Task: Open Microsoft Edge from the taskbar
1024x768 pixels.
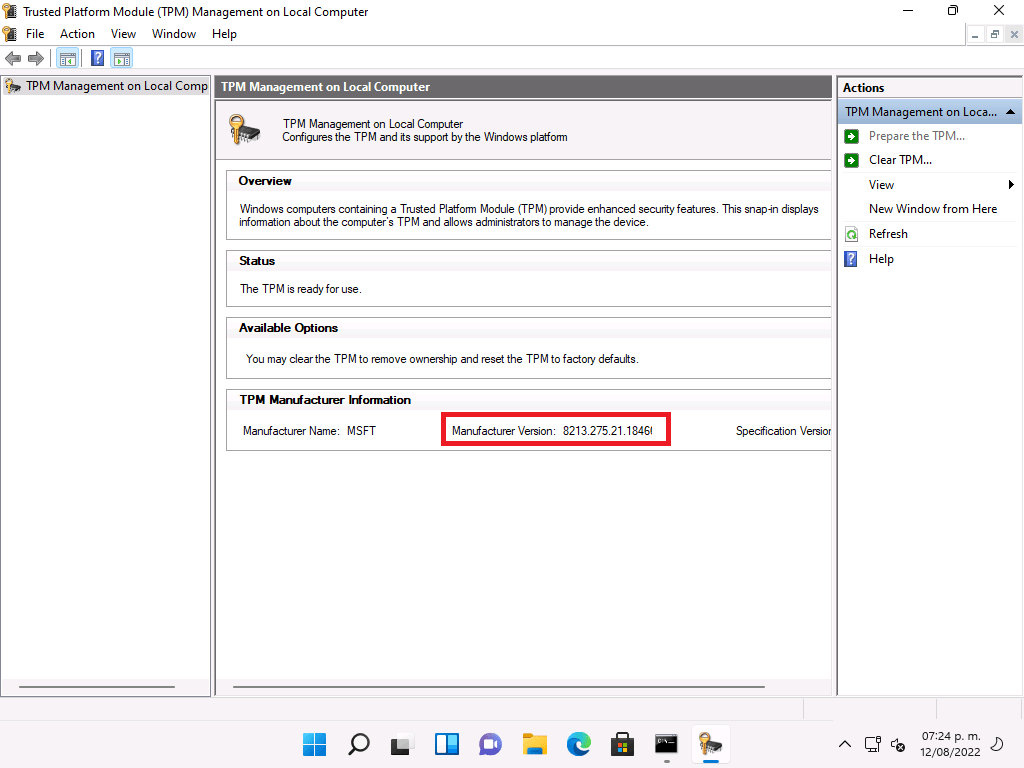Action: tap(579, 744)
